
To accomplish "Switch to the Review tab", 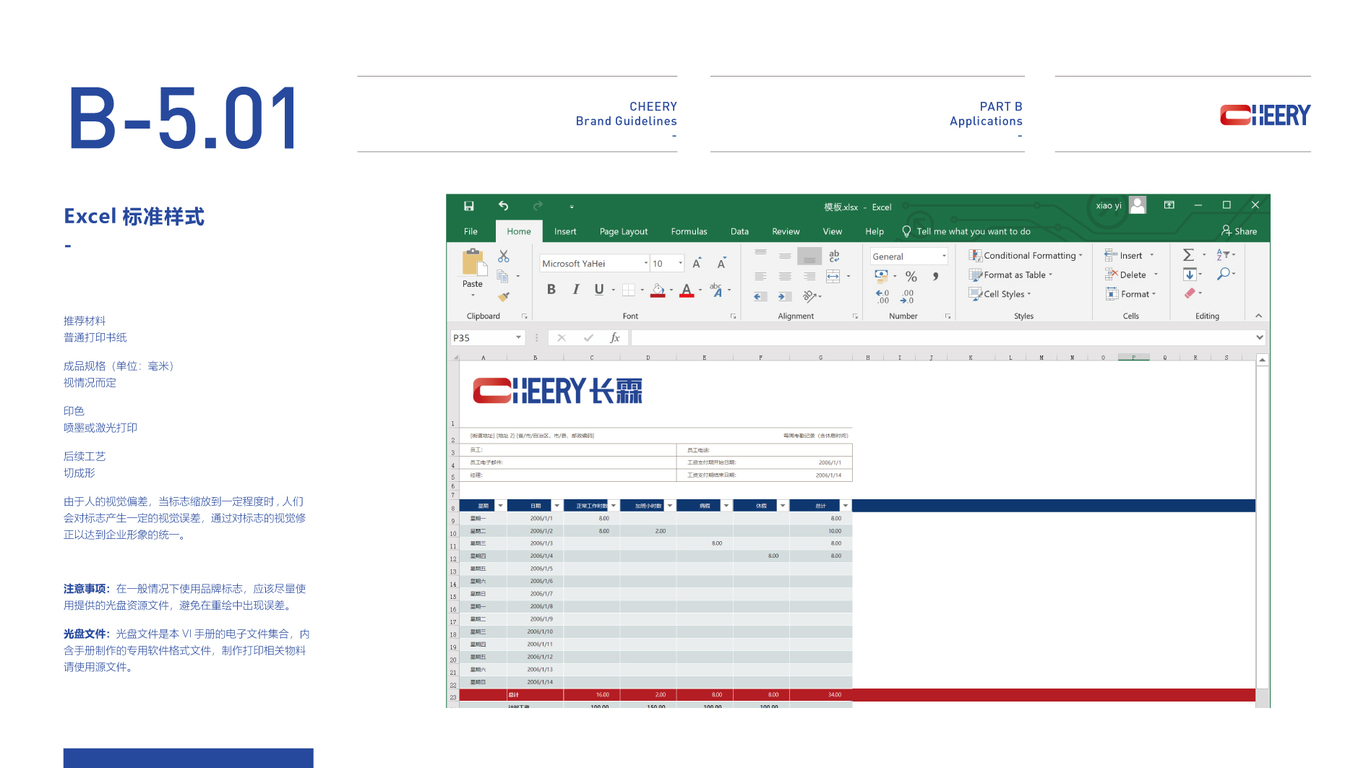I will [786, 231].
